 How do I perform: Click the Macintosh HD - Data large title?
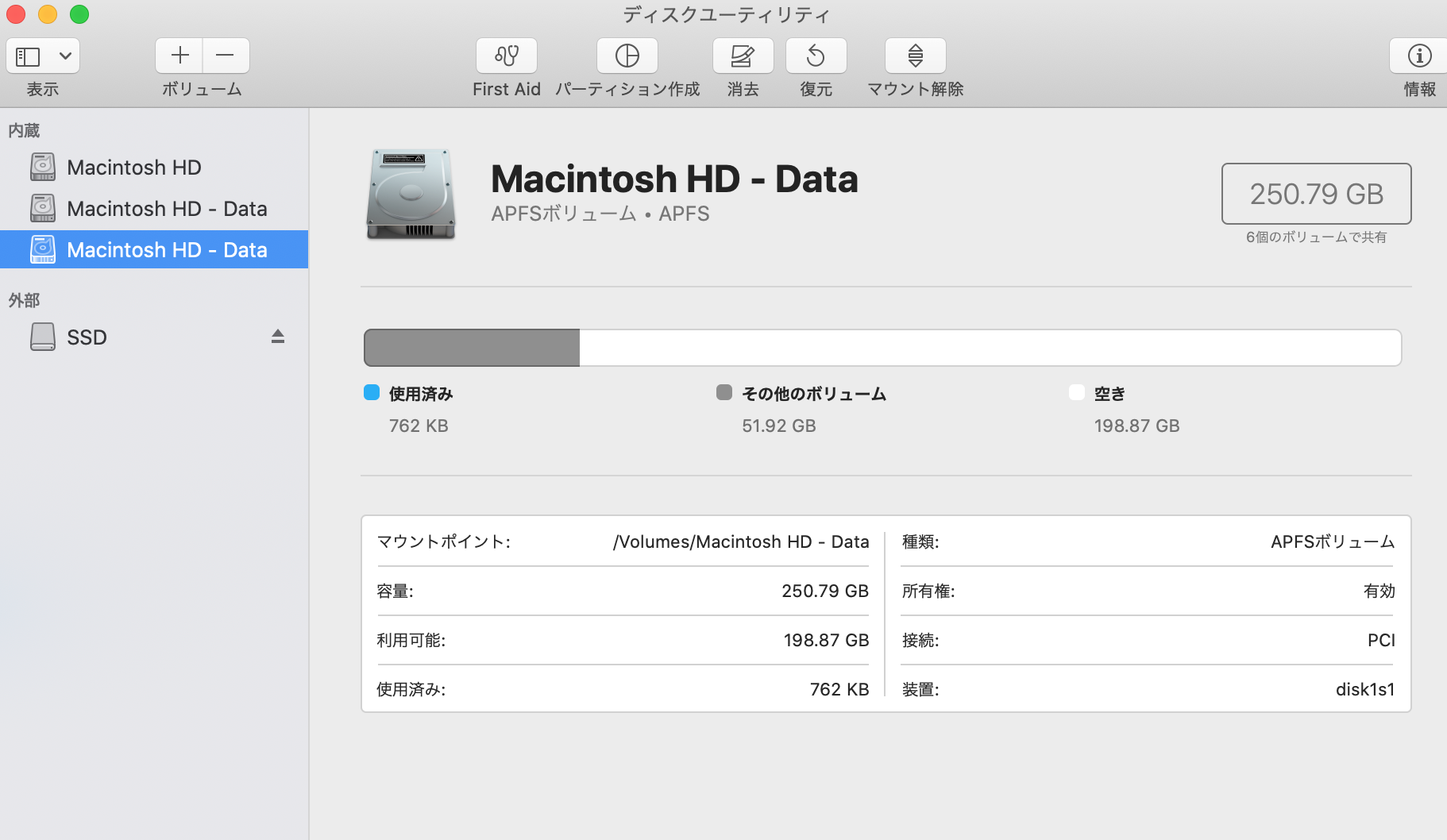click(x=674, y=179)
